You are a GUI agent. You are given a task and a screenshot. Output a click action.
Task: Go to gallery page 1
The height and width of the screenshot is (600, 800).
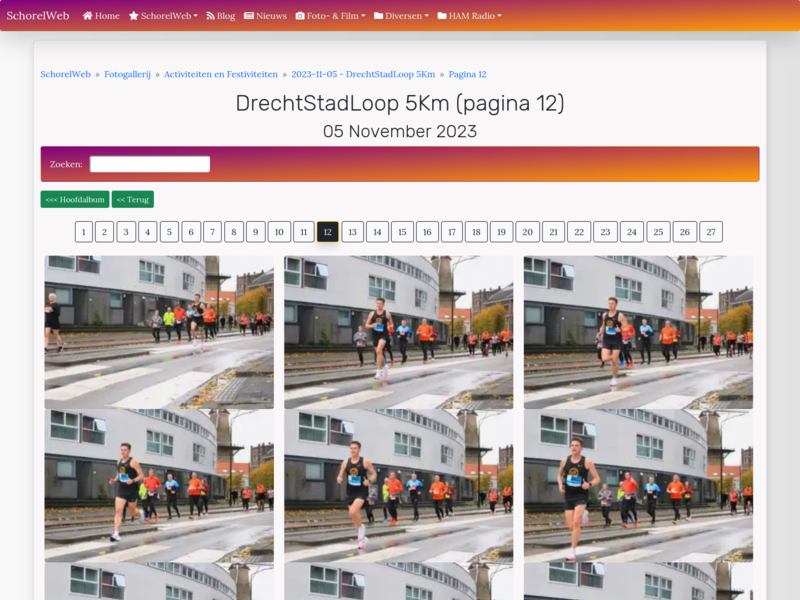tap(84, 232)
